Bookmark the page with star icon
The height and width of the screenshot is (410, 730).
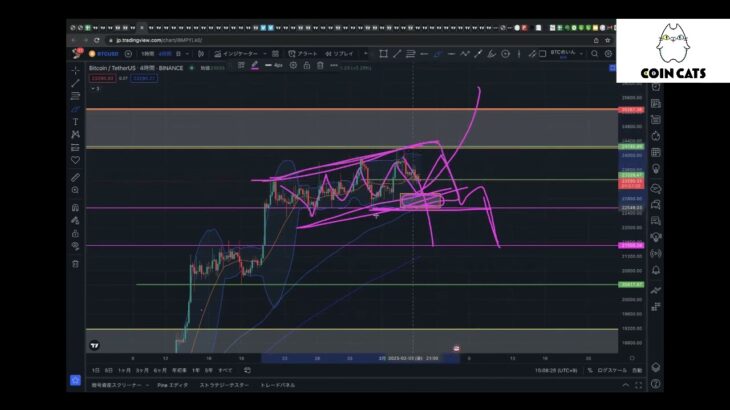[607, 40]
